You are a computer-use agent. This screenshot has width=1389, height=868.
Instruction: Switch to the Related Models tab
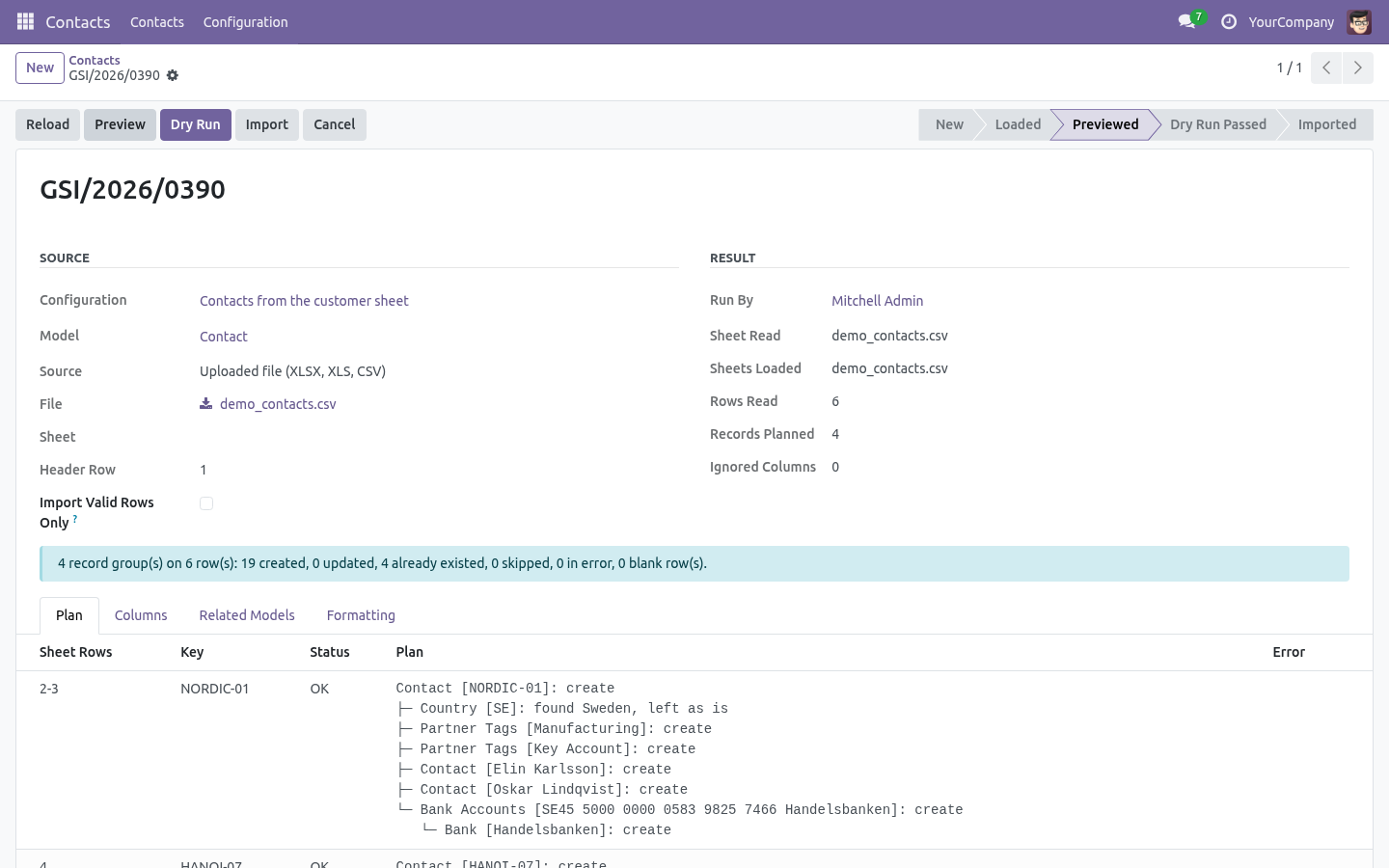coord(247,615)
